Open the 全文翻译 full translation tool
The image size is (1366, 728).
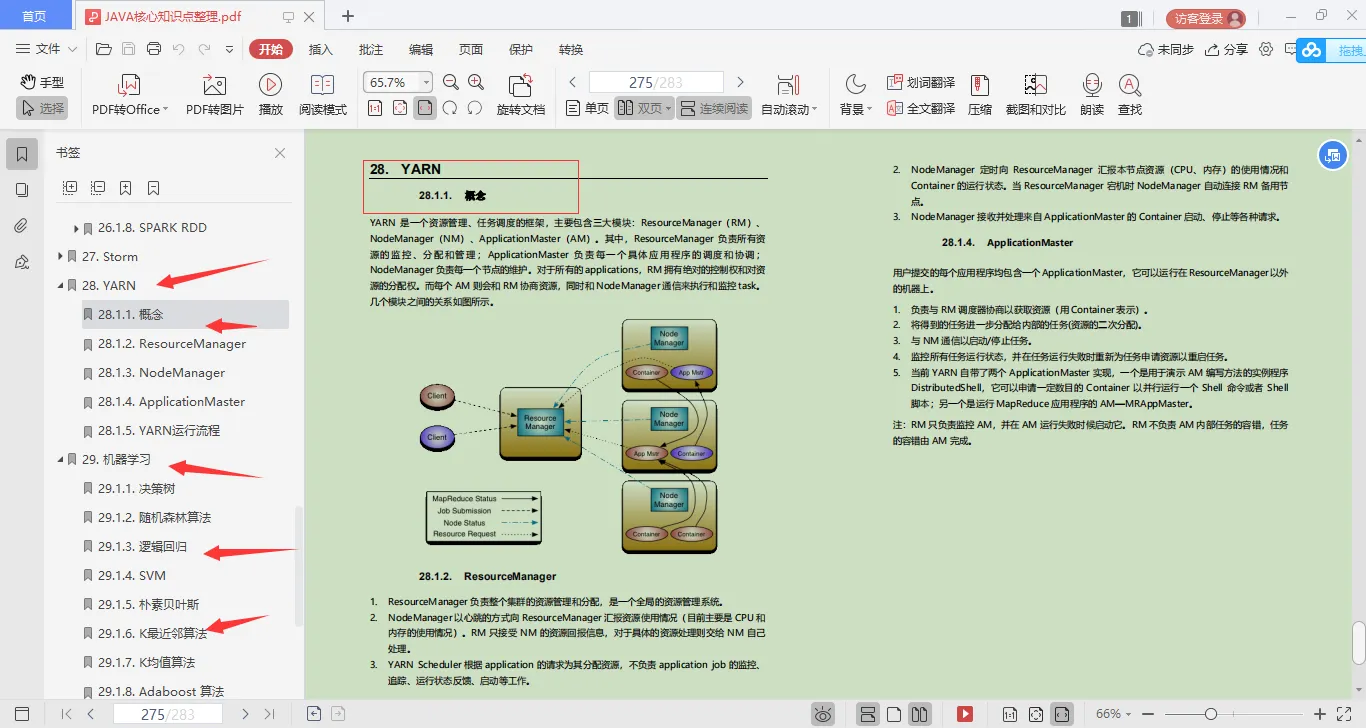pos(921,108)
